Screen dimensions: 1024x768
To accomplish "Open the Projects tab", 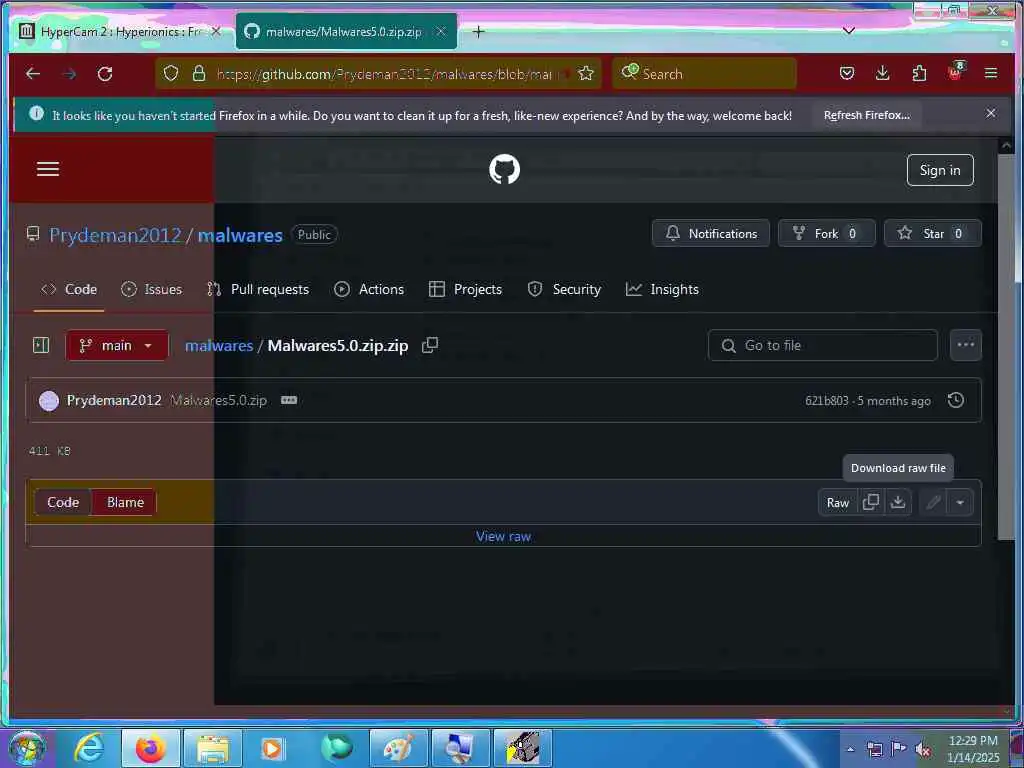I will click(466, 289).
